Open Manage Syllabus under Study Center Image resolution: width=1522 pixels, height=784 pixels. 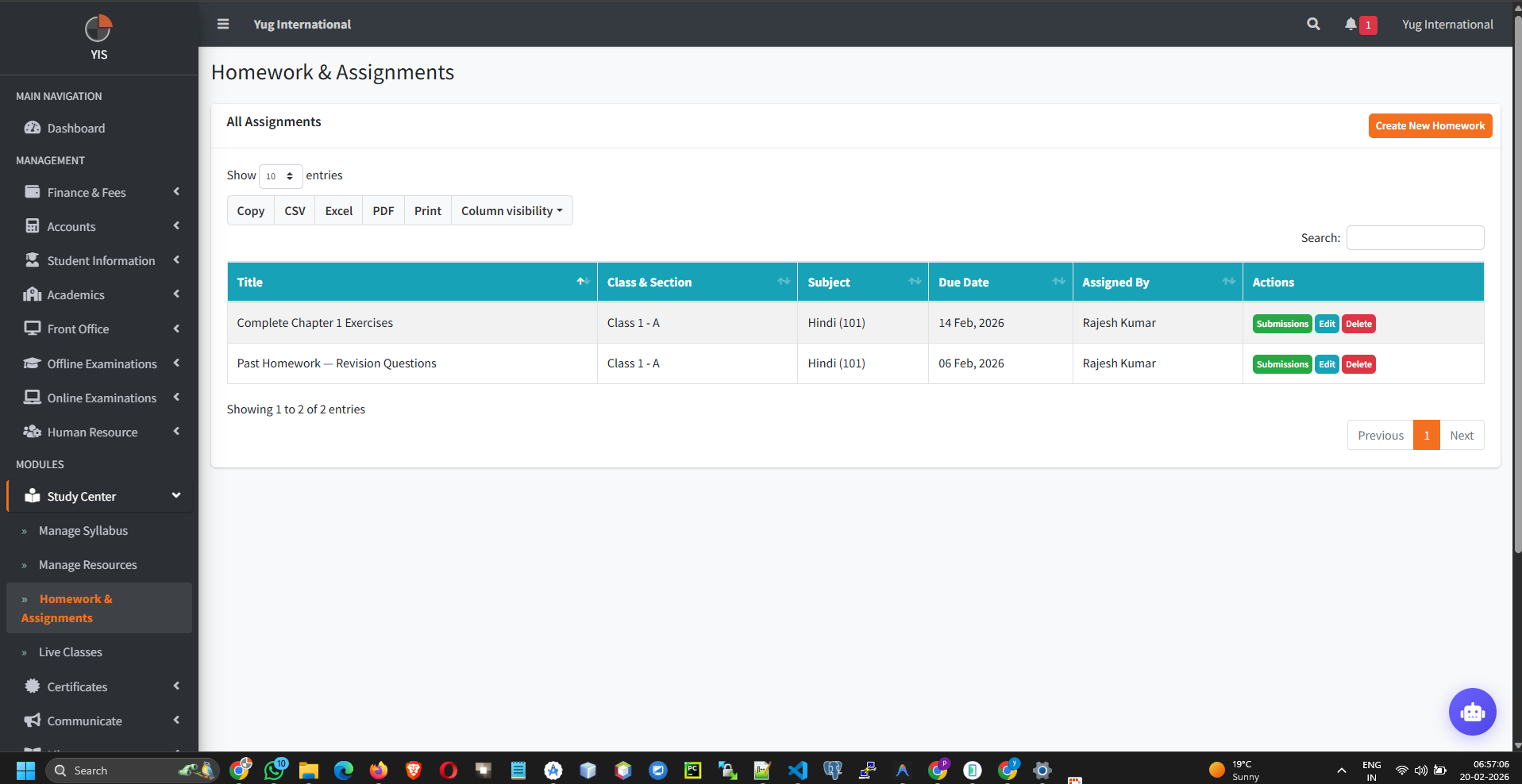coord(83,530)
